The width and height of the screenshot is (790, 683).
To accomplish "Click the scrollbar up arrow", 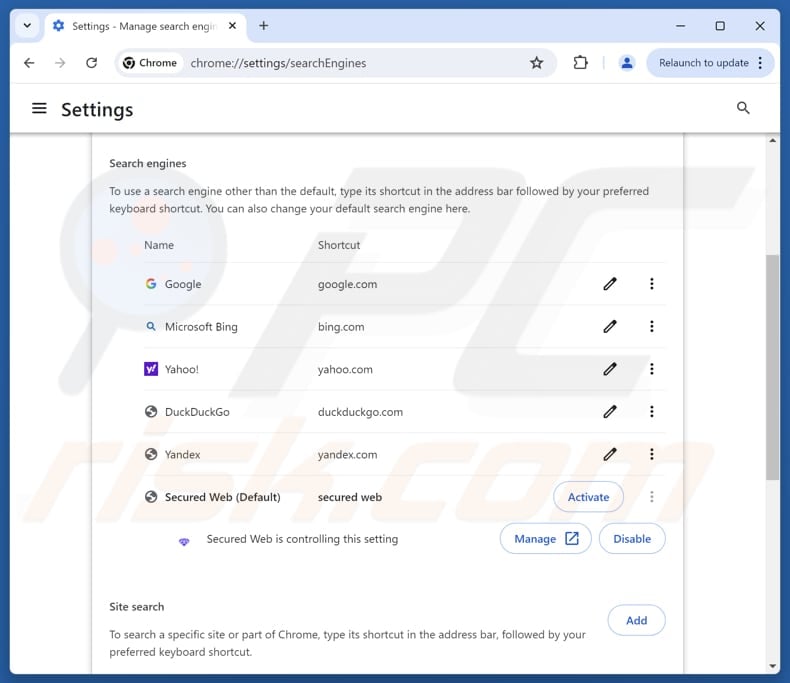I will point(772,141).
